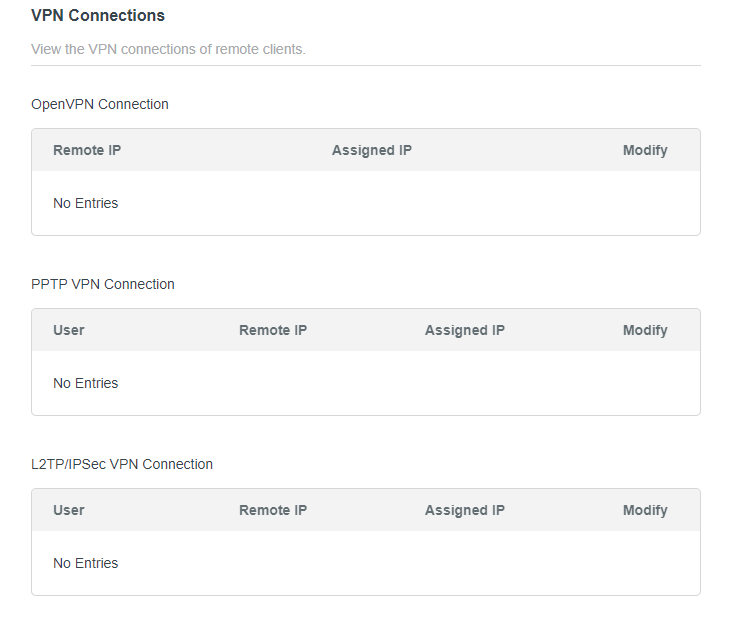The height and width of the screenshot is (624, 742).
Task: Select the PPTP VPN Connection section label
Action: pyautogui.click(x=103, y=284)
